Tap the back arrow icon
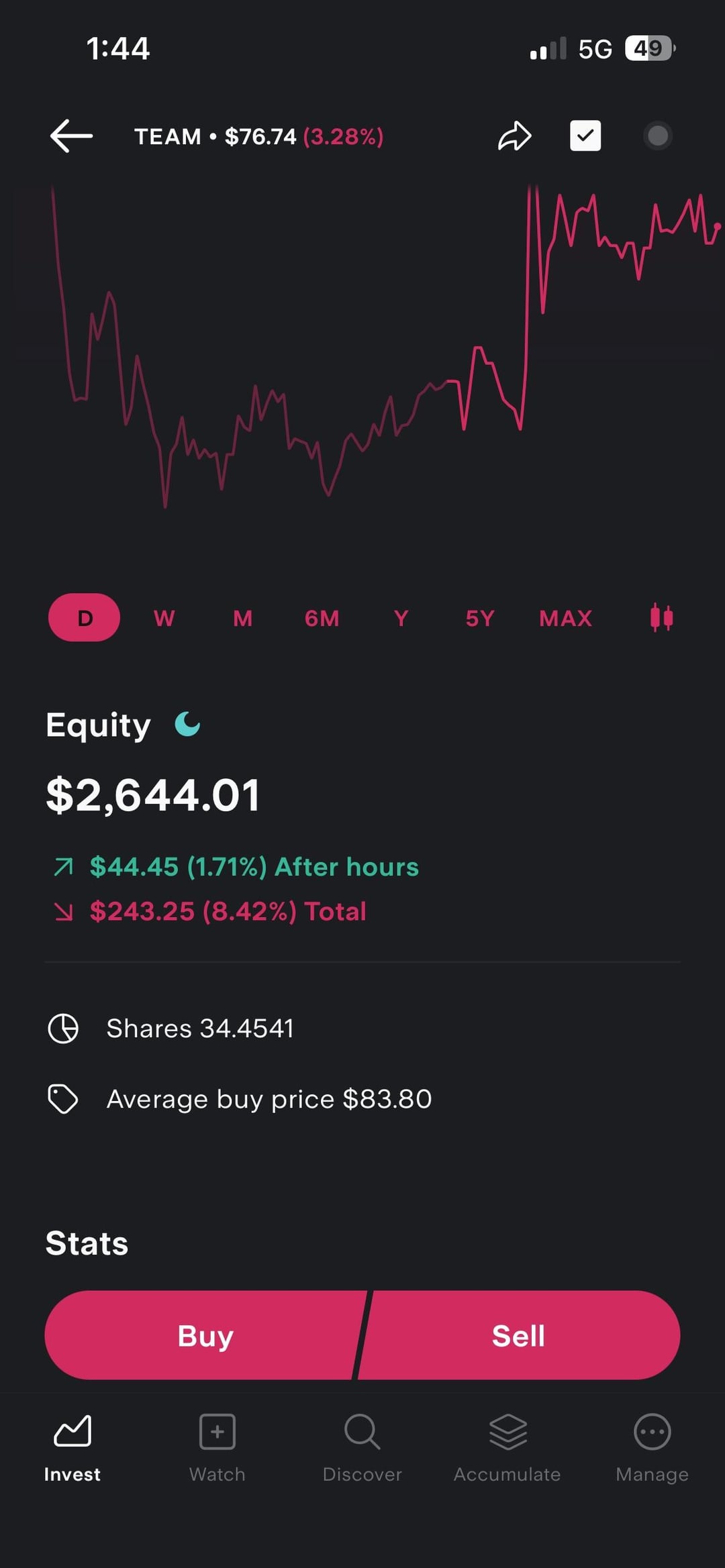Screen dimensions: 725x1568 (x=71, y=136)
